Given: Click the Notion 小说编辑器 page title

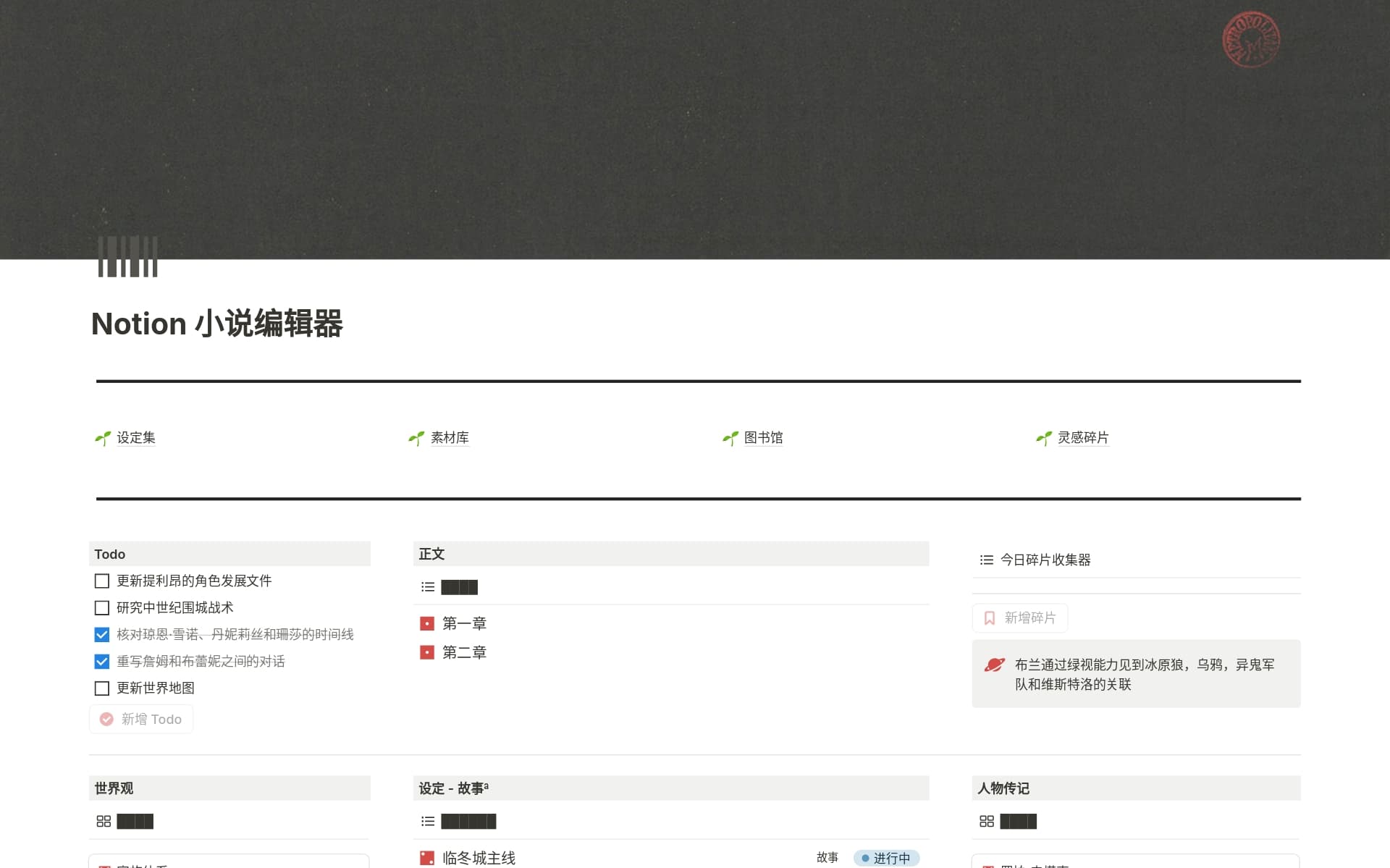Looking at the screenshot, I should coord(217,324).
